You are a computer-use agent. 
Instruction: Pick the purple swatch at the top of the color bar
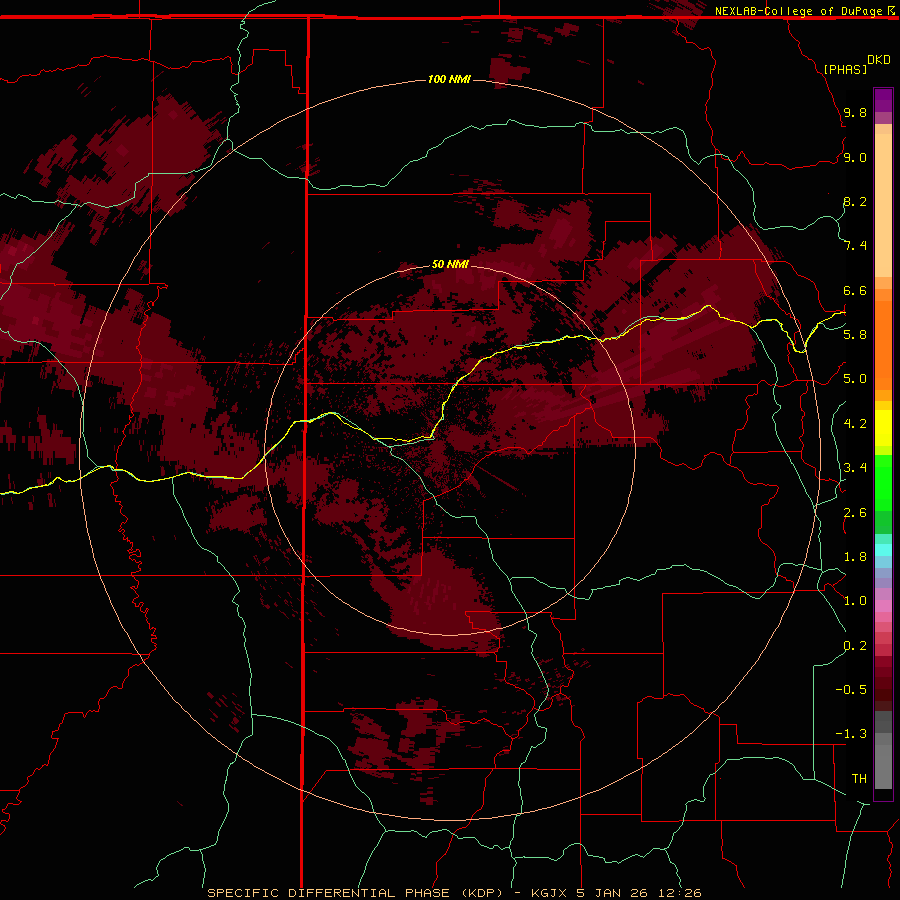pos(883,100)
